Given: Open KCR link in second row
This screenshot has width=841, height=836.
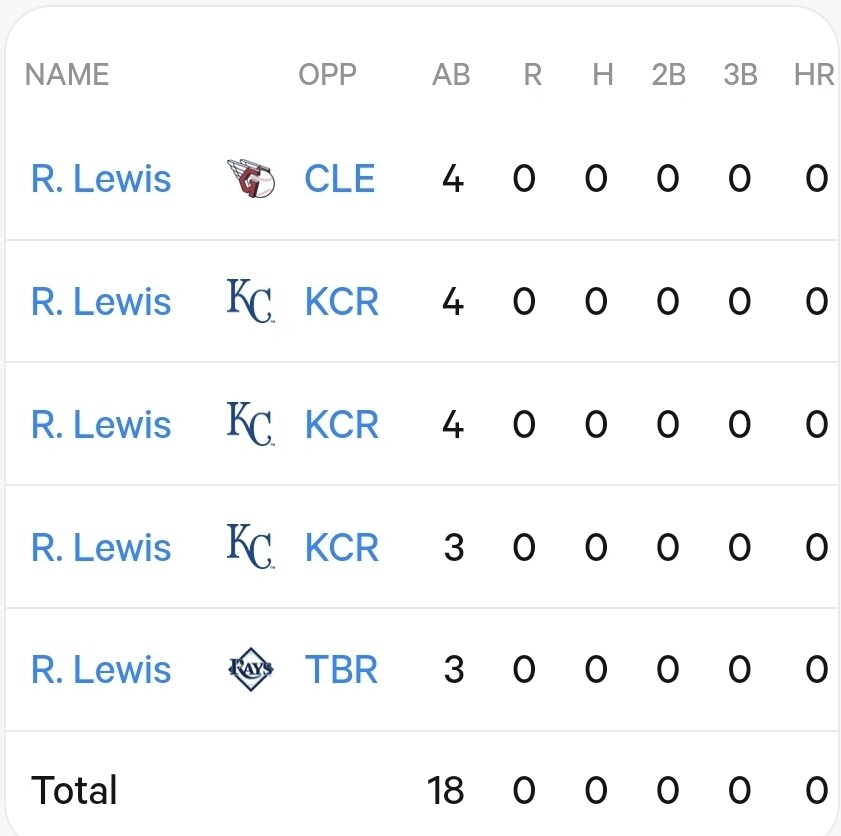Looking at the screenshot, I should click(x=342, y=302).
